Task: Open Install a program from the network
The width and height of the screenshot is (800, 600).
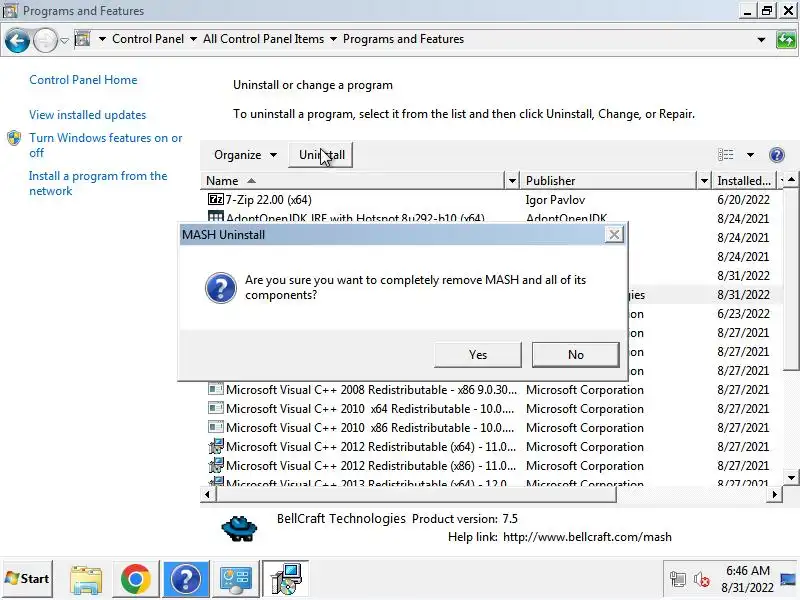Action: [98, 183]
